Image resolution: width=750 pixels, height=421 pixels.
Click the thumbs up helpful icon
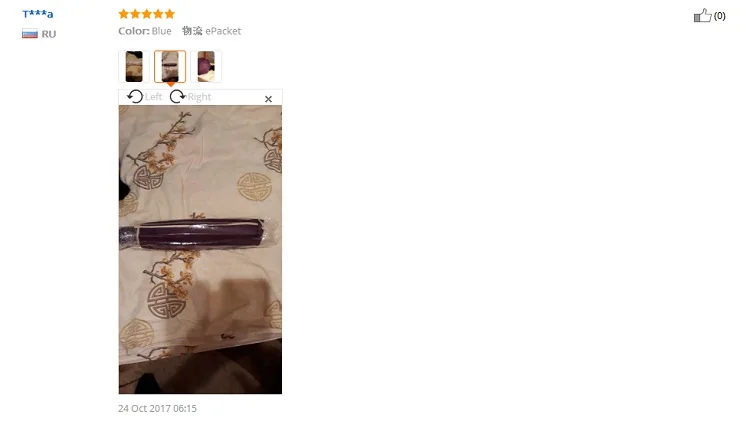702,15
